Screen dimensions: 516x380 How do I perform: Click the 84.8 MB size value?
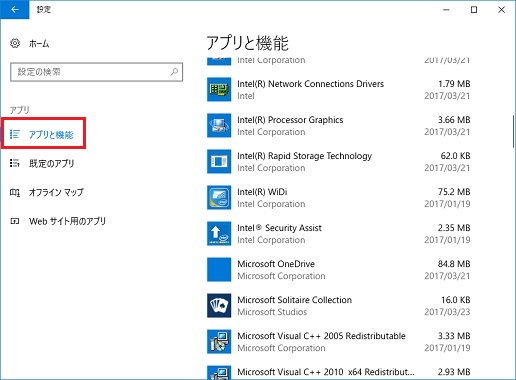coord(454,264)
